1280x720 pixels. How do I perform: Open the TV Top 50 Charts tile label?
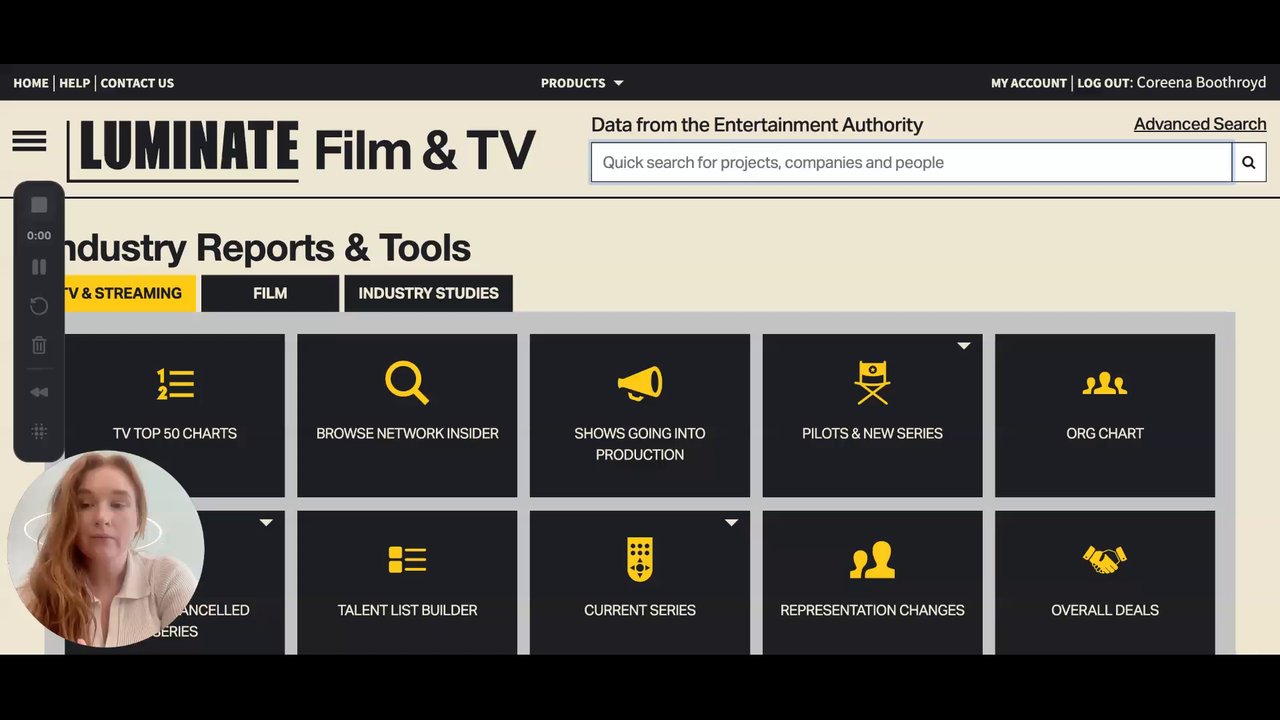175,433
